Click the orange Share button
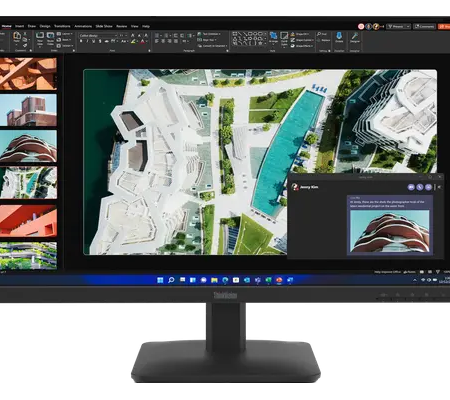The width and height of the screenshot is (450, 400). [x=444, y=26]
